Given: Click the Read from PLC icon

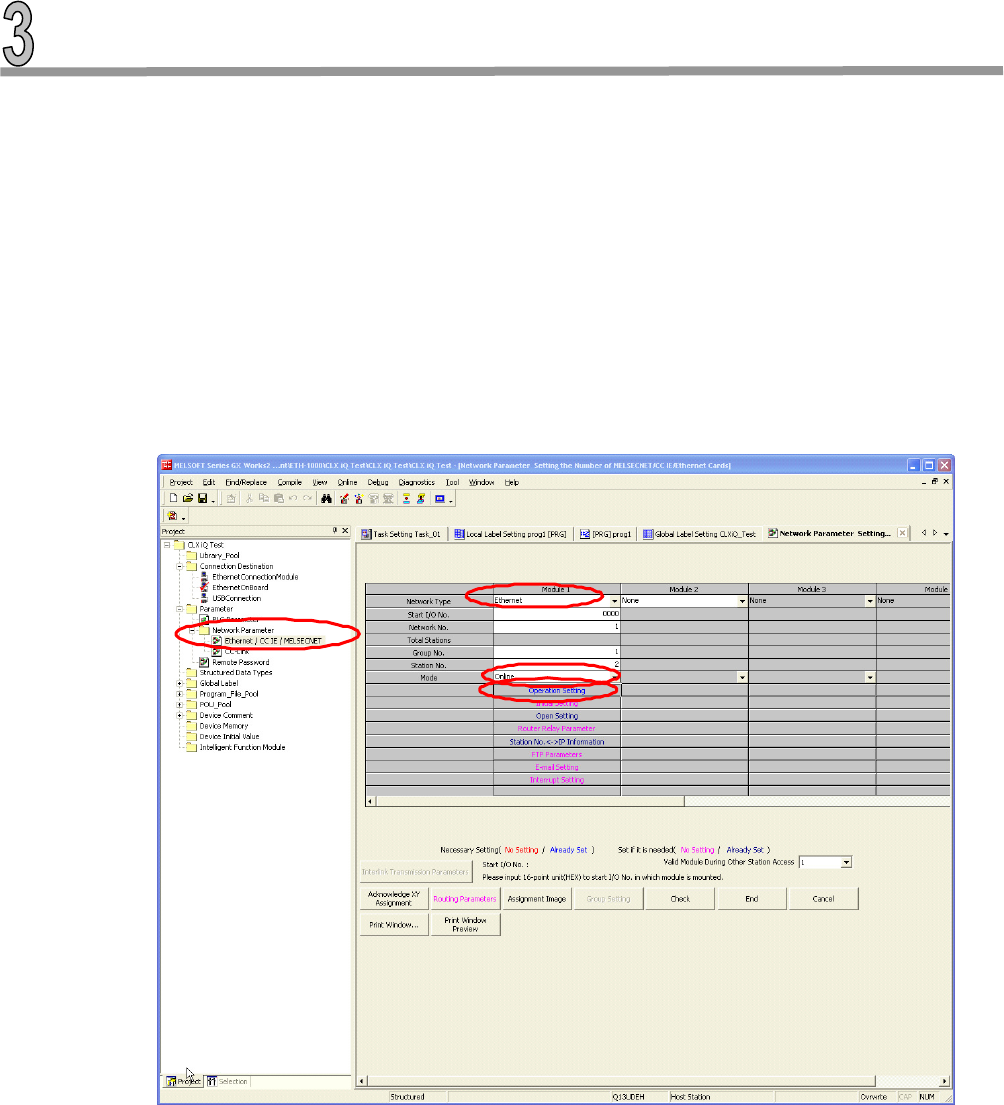Looking at the screenshot, I should click(359, 499).
